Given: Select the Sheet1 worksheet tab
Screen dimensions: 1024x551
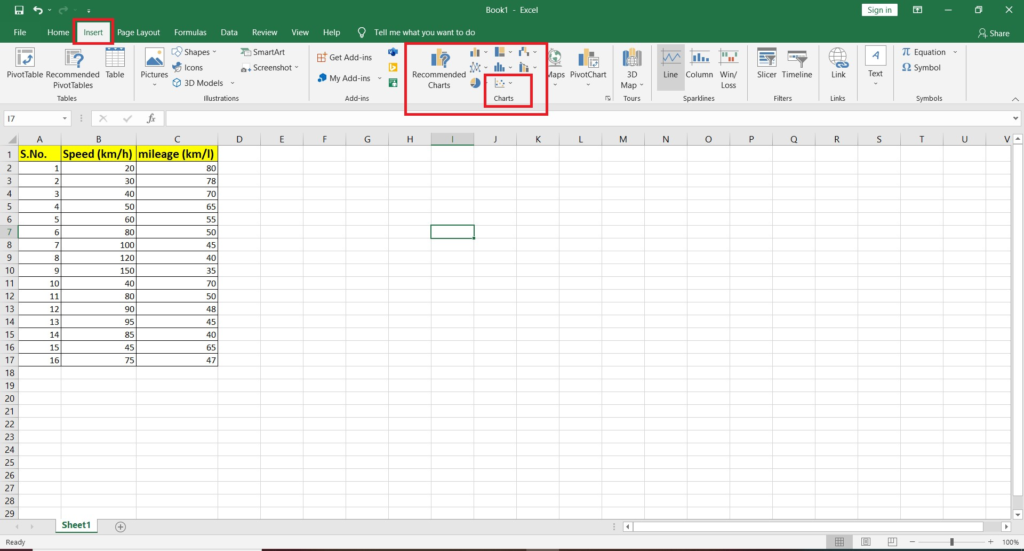Looking at the screenshot, I should 76,525.
